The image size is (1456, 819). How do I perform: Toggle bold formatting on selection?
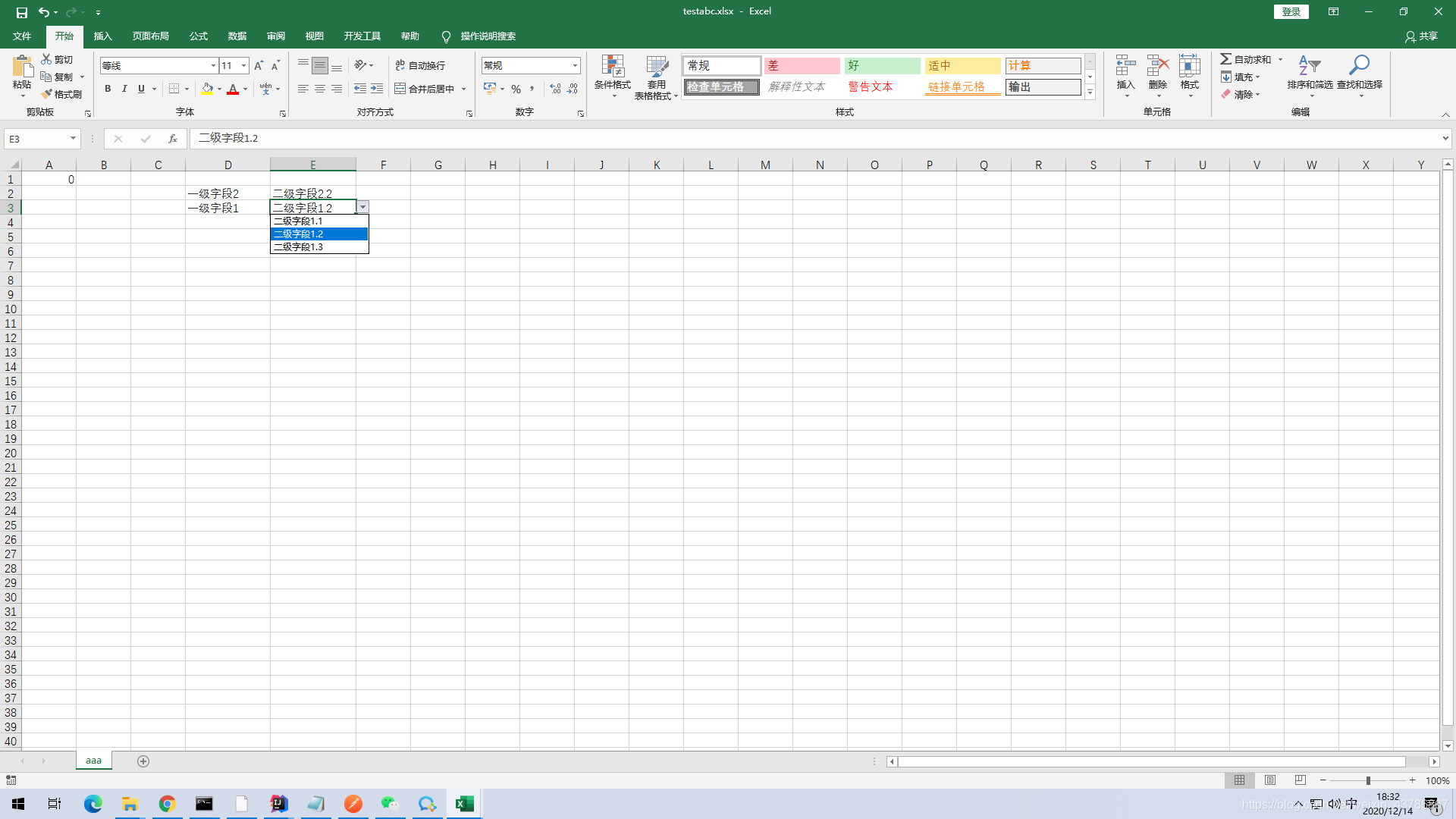108,89
